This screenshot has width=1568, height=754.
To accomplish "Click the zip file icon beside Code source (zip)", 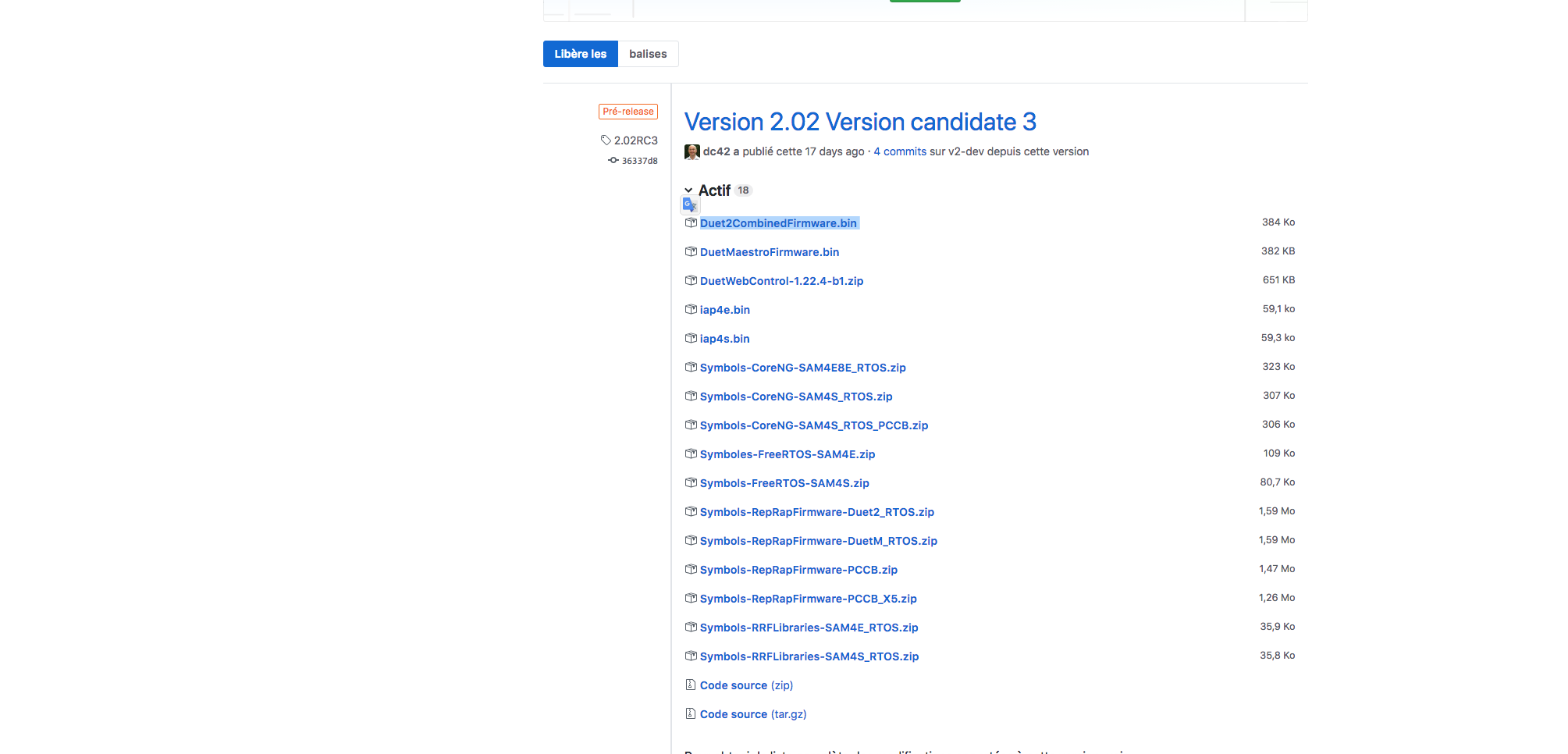I will click(x=691, y=685).
